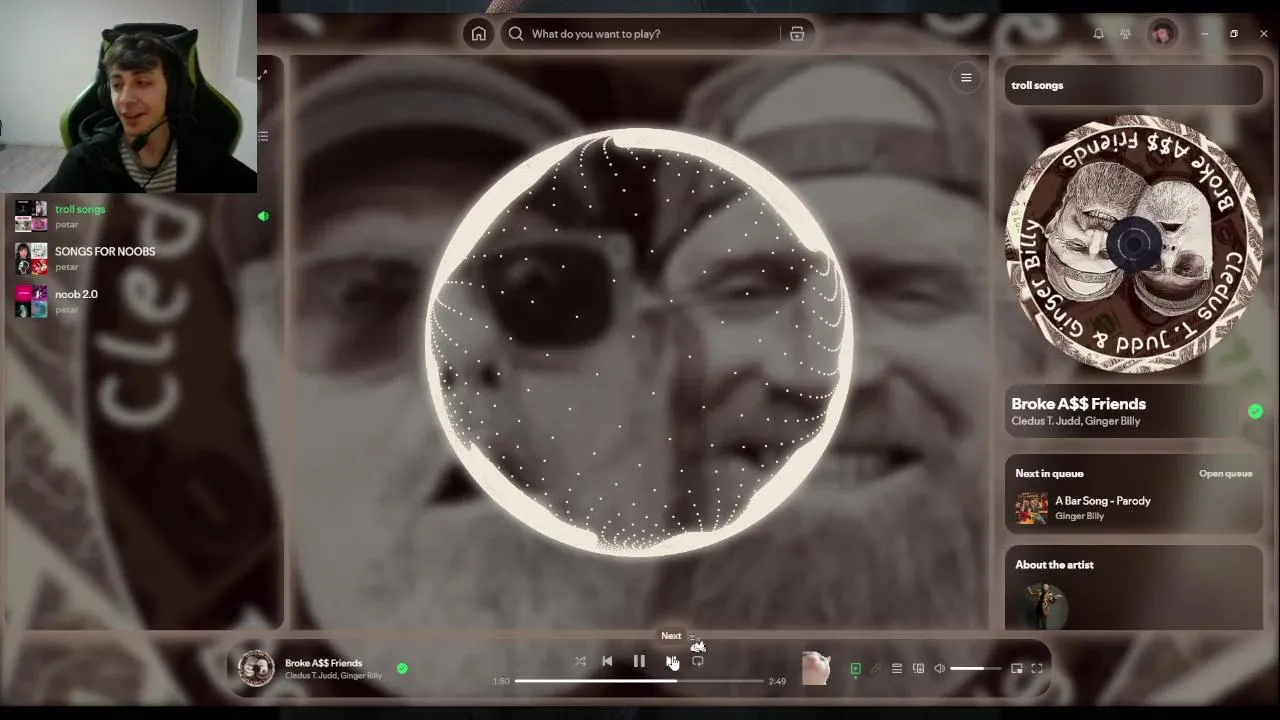Click the 'About the artist' heading

click(1054, 565)
